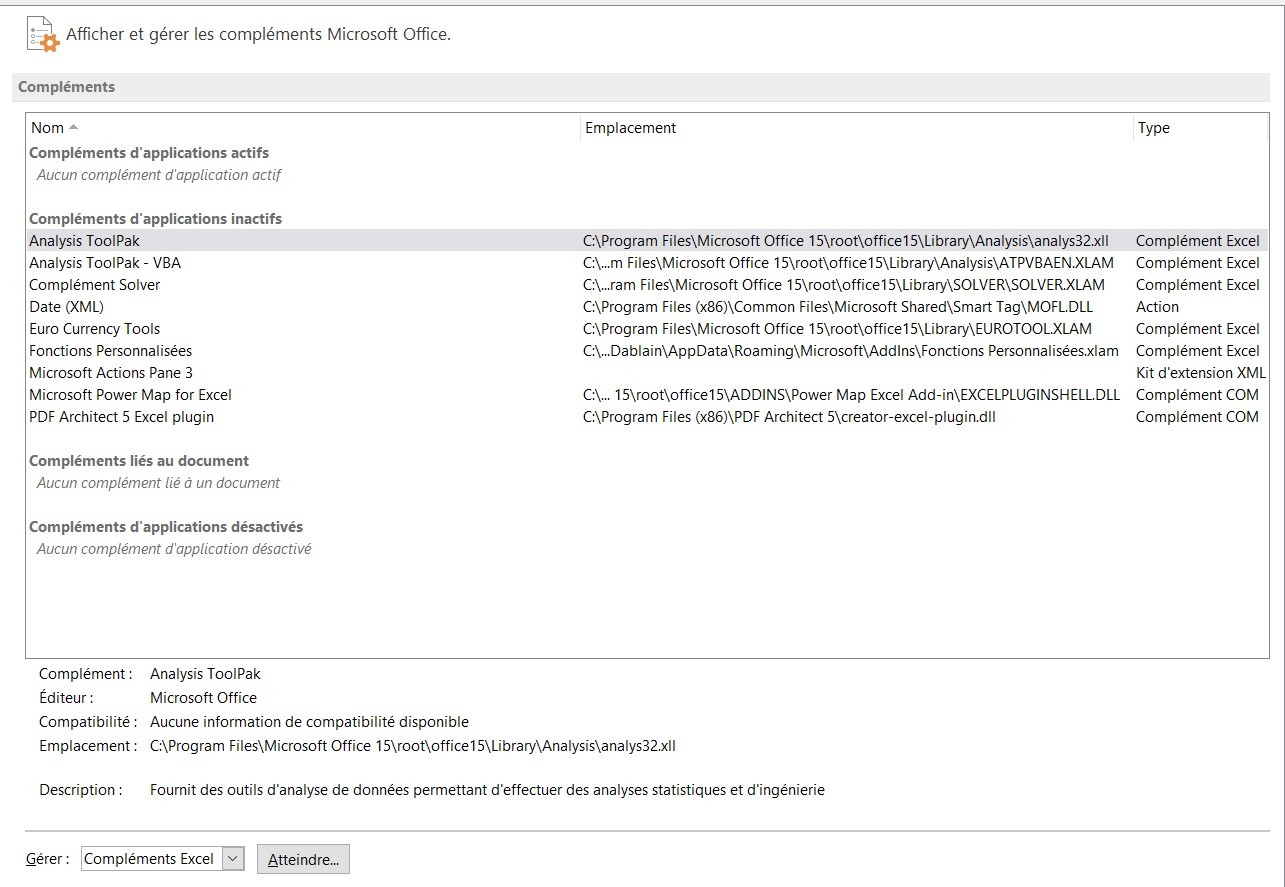Select the Complément Solver entry
Viewport: 1285px width, 887px height.
coord(647,285)
